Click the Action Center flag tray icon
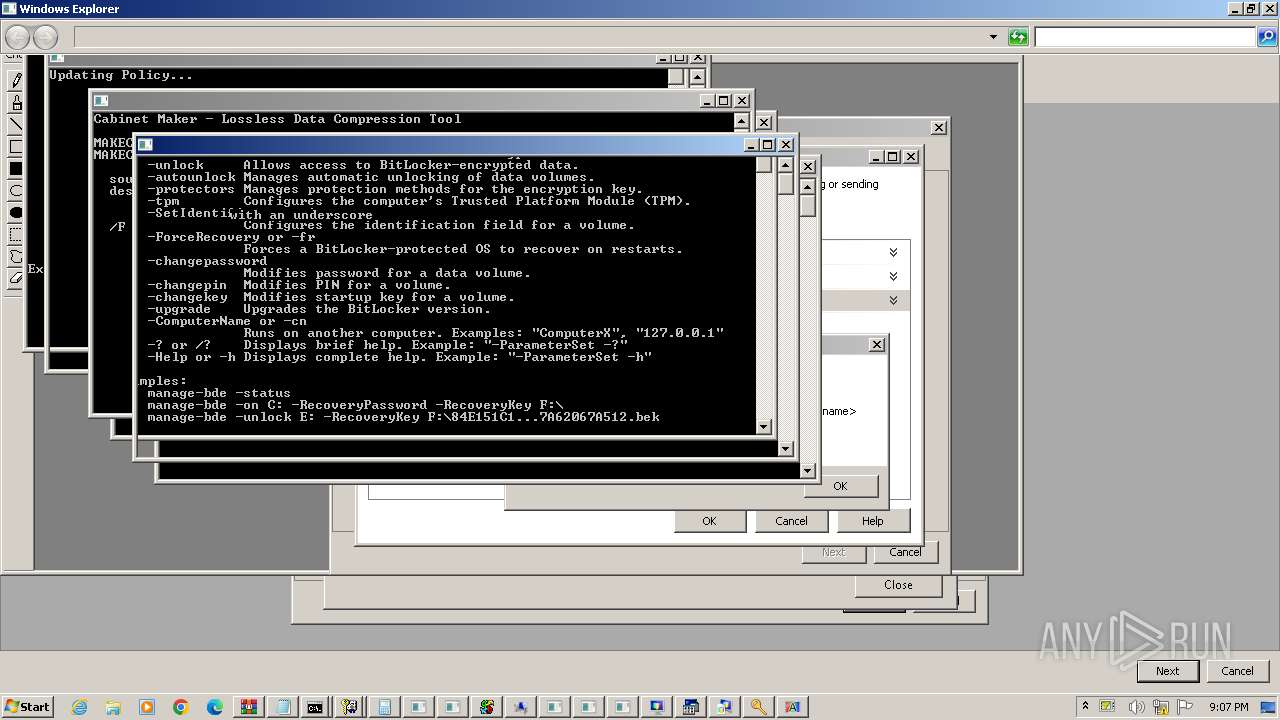This screenshot has width=1280, height=720. click(x=1184, y=706)
